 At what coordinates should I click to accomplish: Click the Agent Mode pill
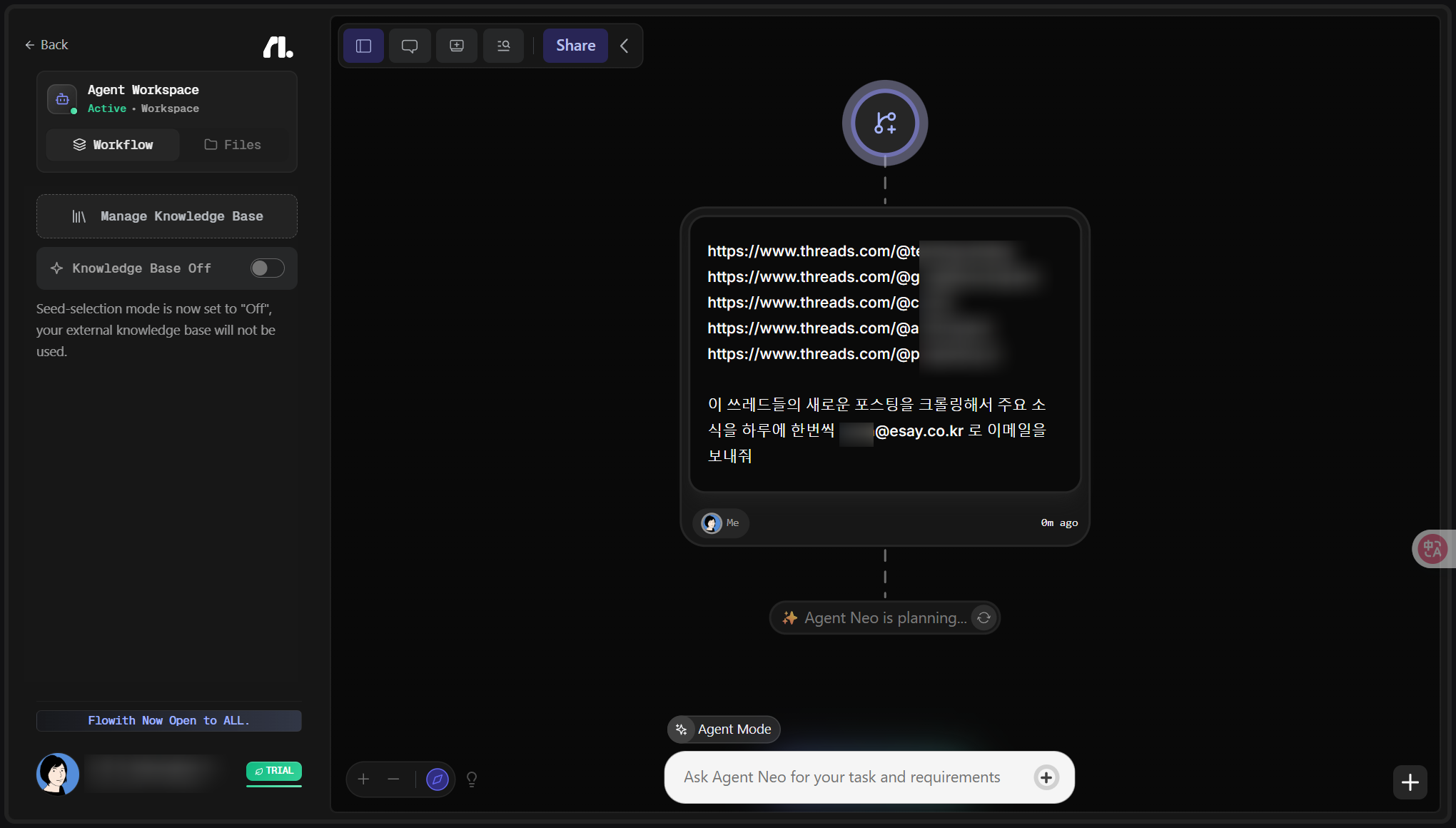724,729
